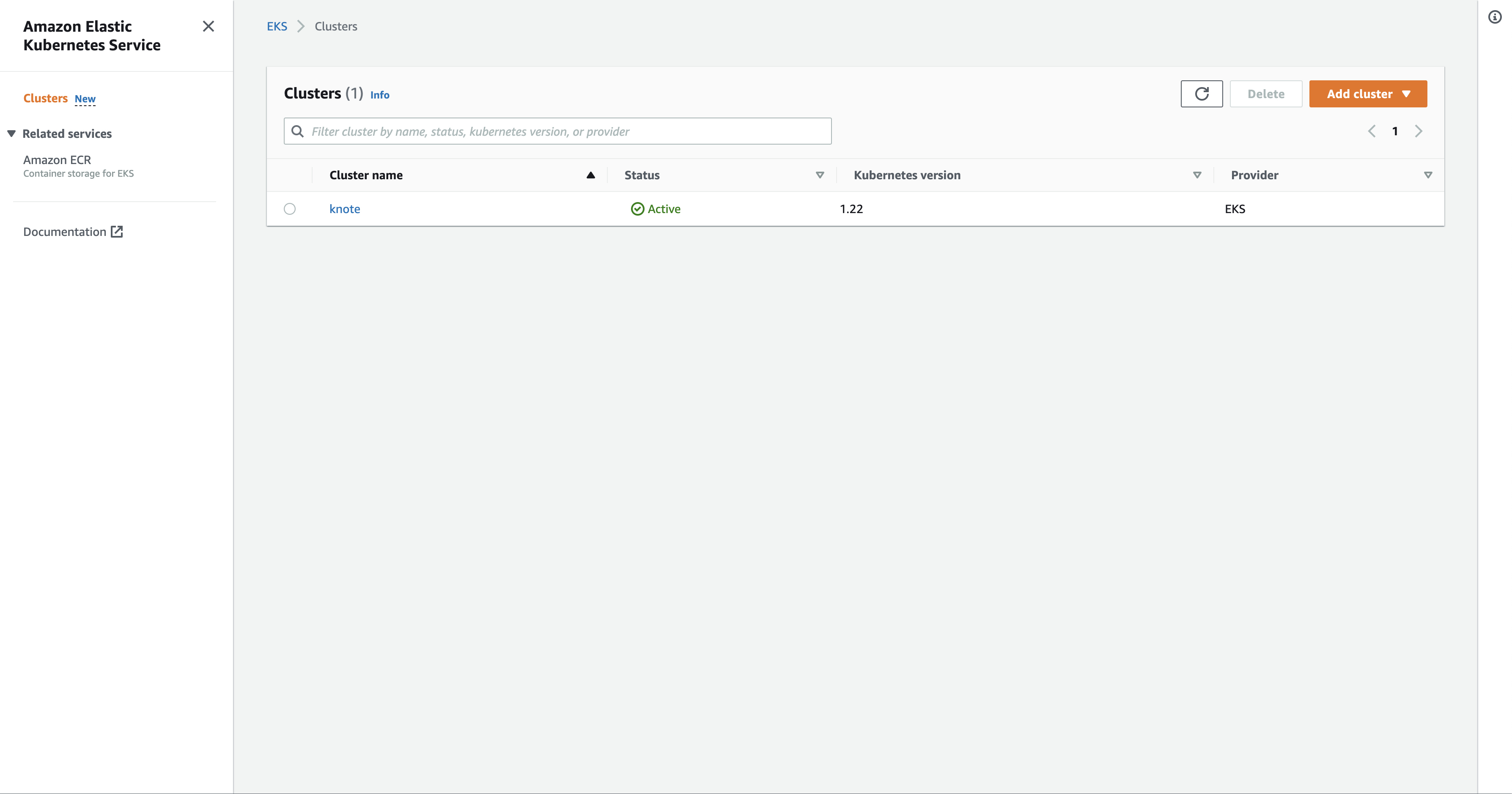Collapse the Related services section
Screen dimensions: 1512x794
click(11, 134)
